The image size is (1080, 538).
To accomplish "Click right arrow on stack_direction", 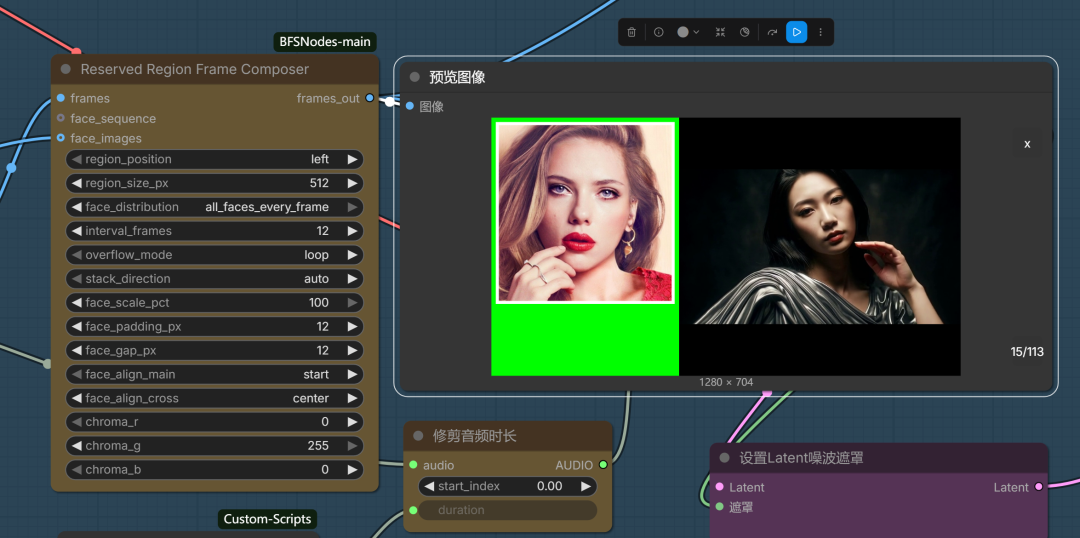I will (353, 279).
